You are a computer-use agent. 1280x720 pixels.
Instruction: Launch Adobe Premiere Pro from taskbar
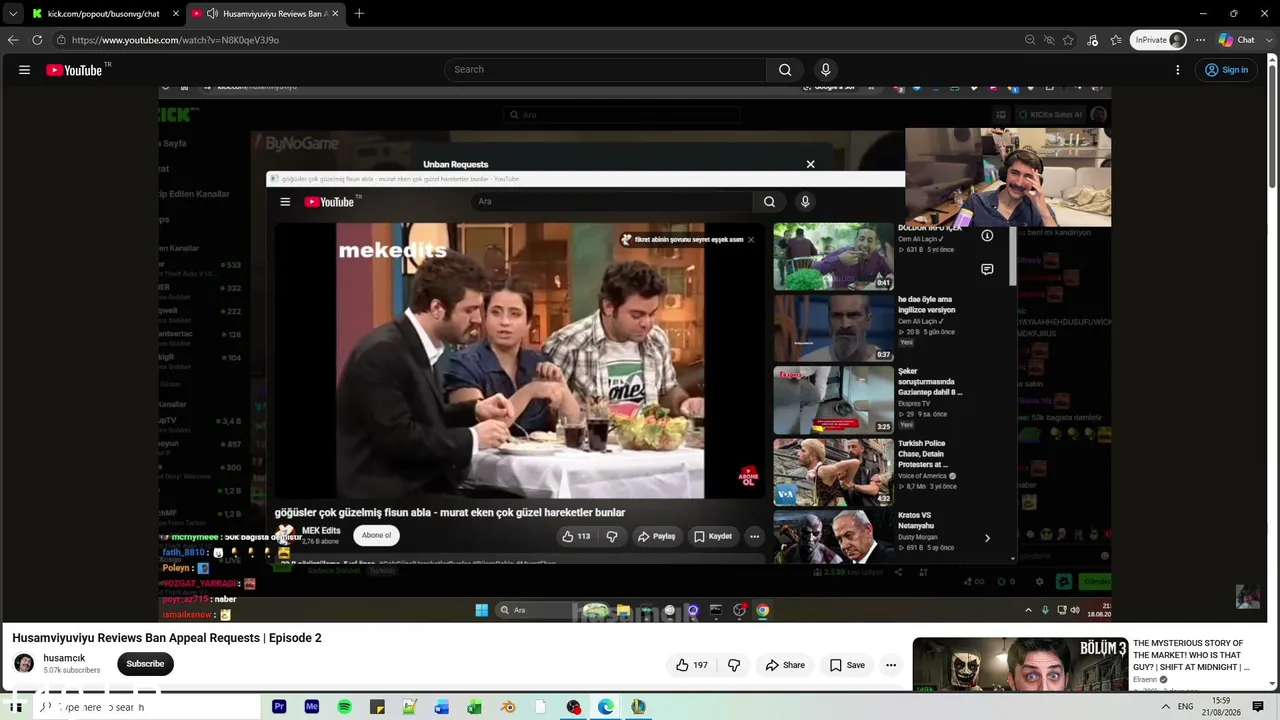coord(279,707)
